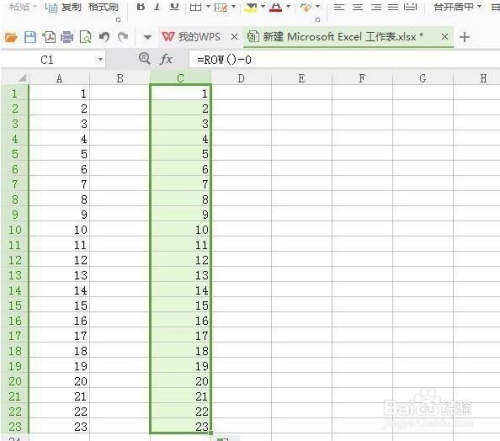Export to PDF via the toolbar icon

click(x=49, y=37)
